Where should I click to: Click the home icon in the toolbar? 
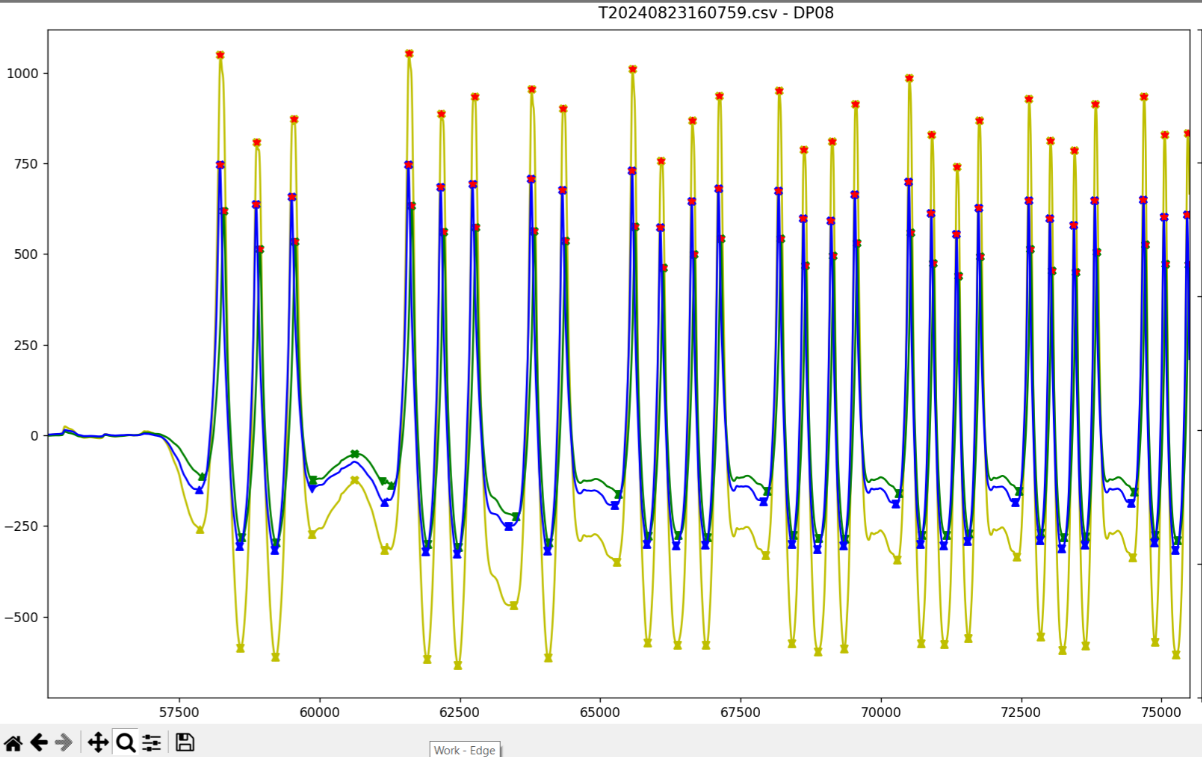pyautogui.click(x=14, y=743)
